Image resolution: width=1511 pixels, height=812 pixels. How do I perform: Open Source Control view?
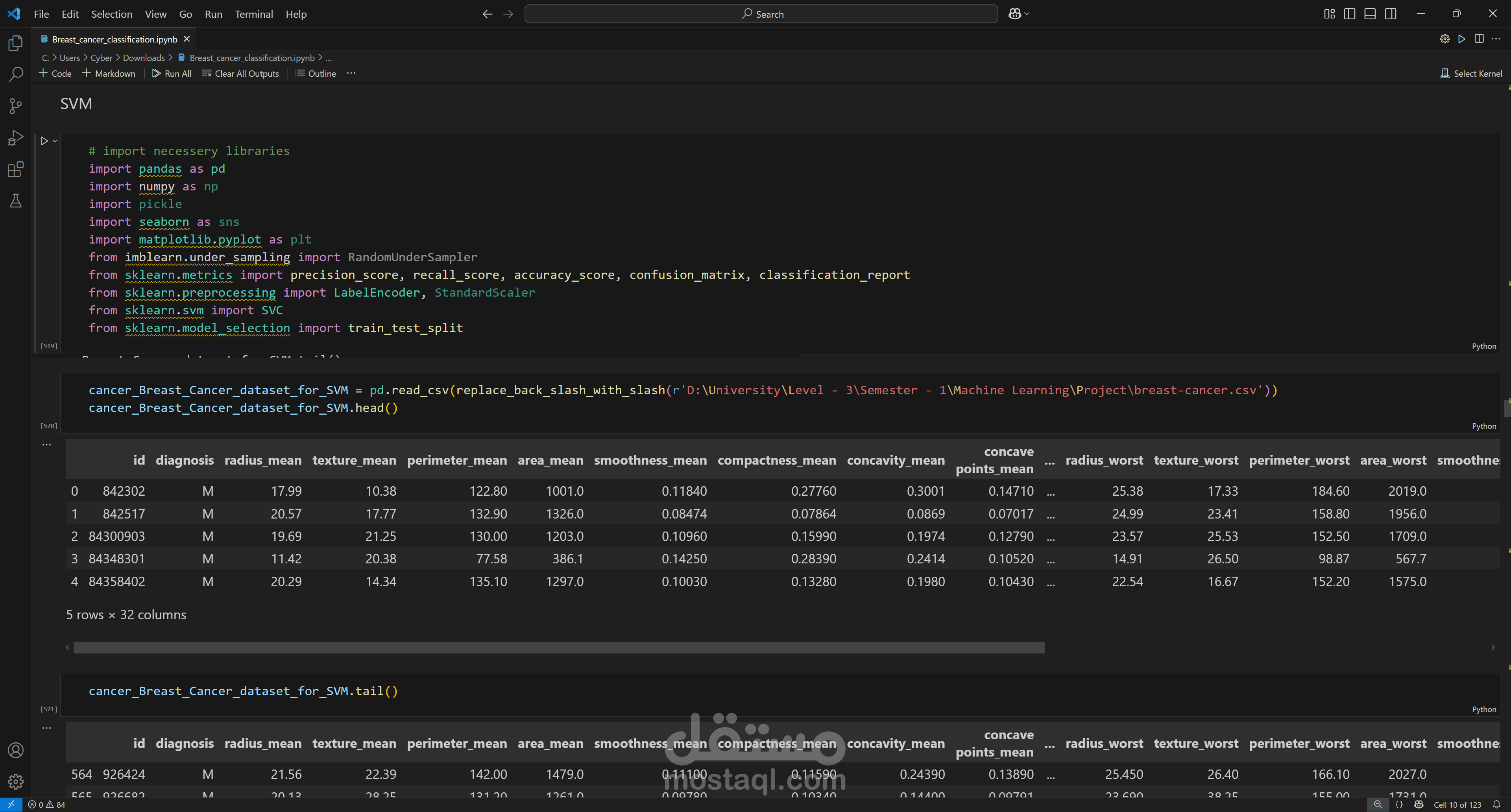(16, 106)
